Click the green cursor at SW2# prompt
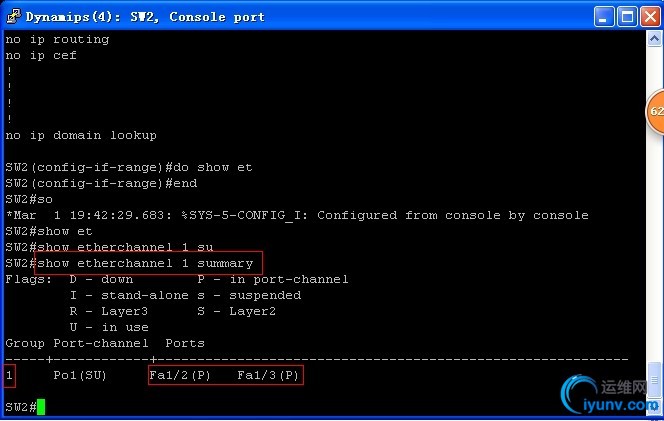 coord(41,407)
